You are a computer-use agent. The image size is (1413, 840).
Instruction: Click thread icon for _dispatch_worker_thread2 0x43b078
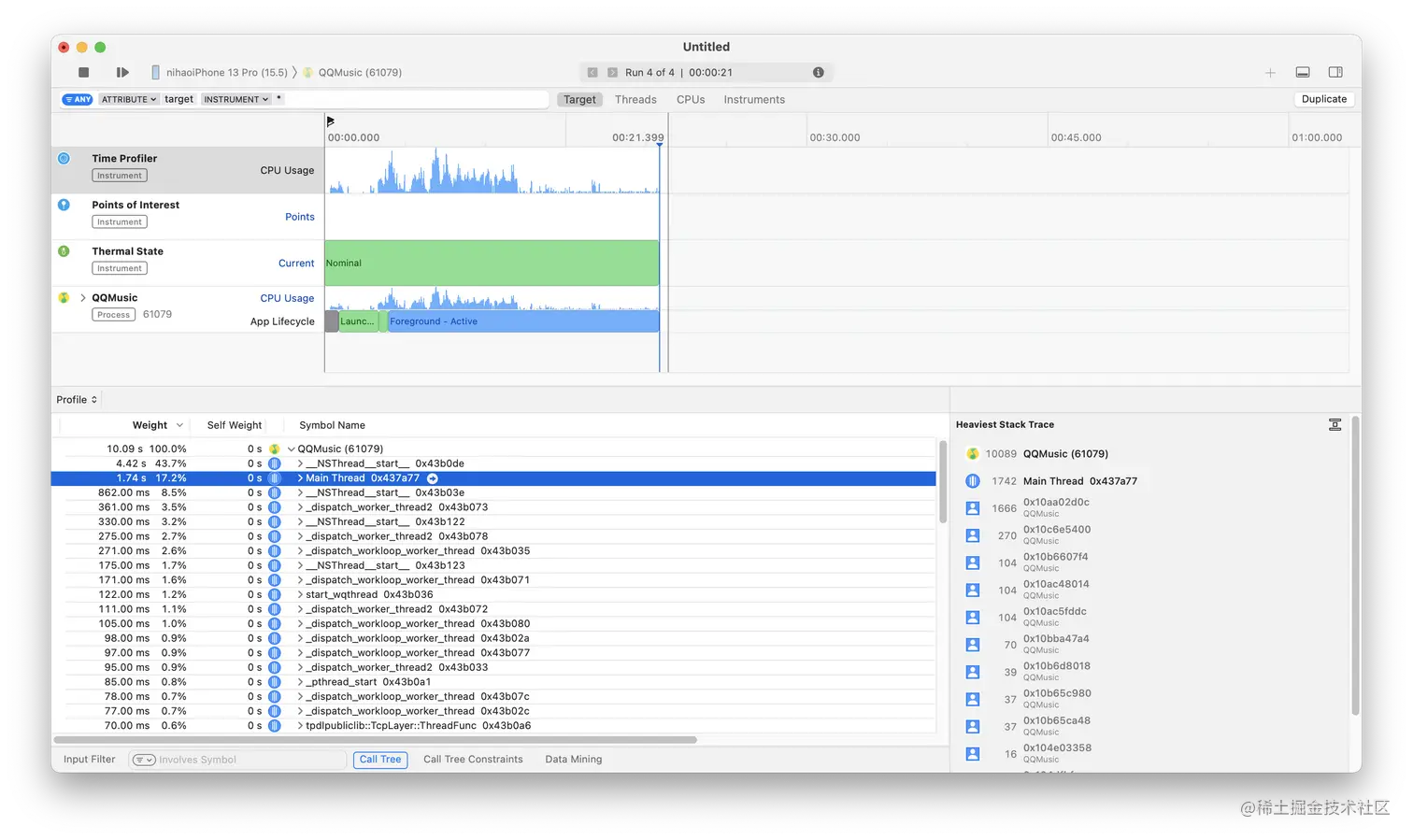pyautogui.click(x=275, y=536)
